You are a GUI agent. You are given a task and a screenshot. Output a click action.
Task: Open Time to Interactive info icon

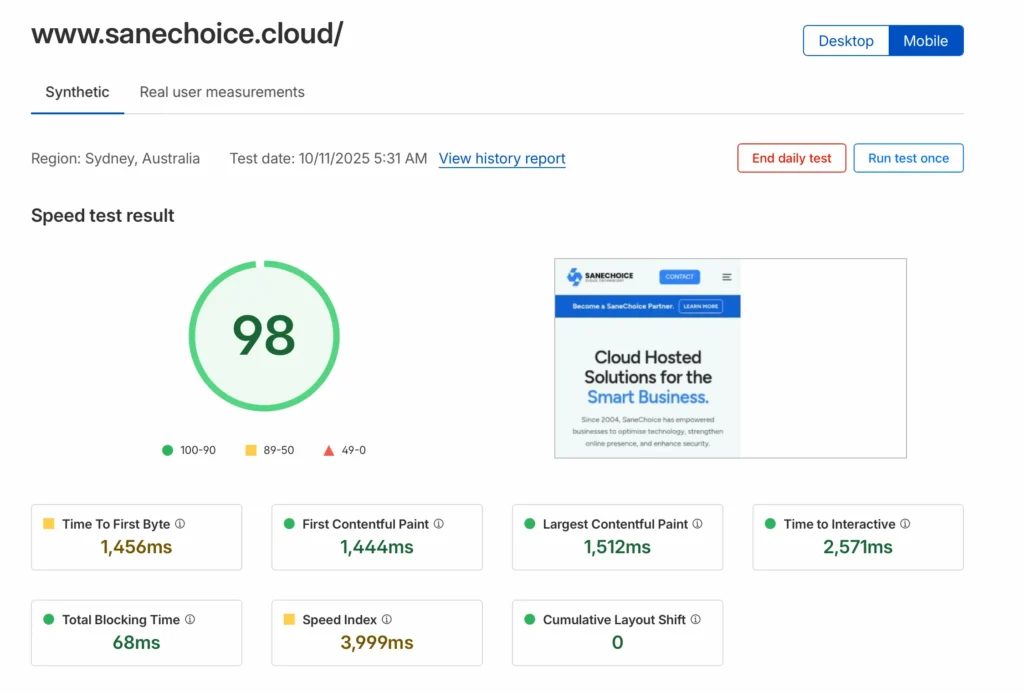pos(905,524)
